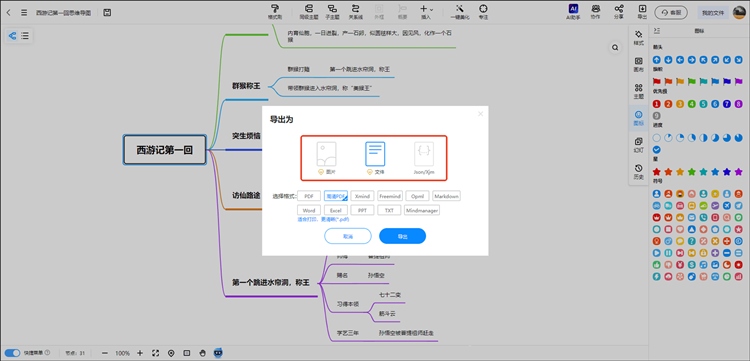Viewport: 750px width, 361px height.
Task: Switch to mind map view mode
Action: point(12,35)
